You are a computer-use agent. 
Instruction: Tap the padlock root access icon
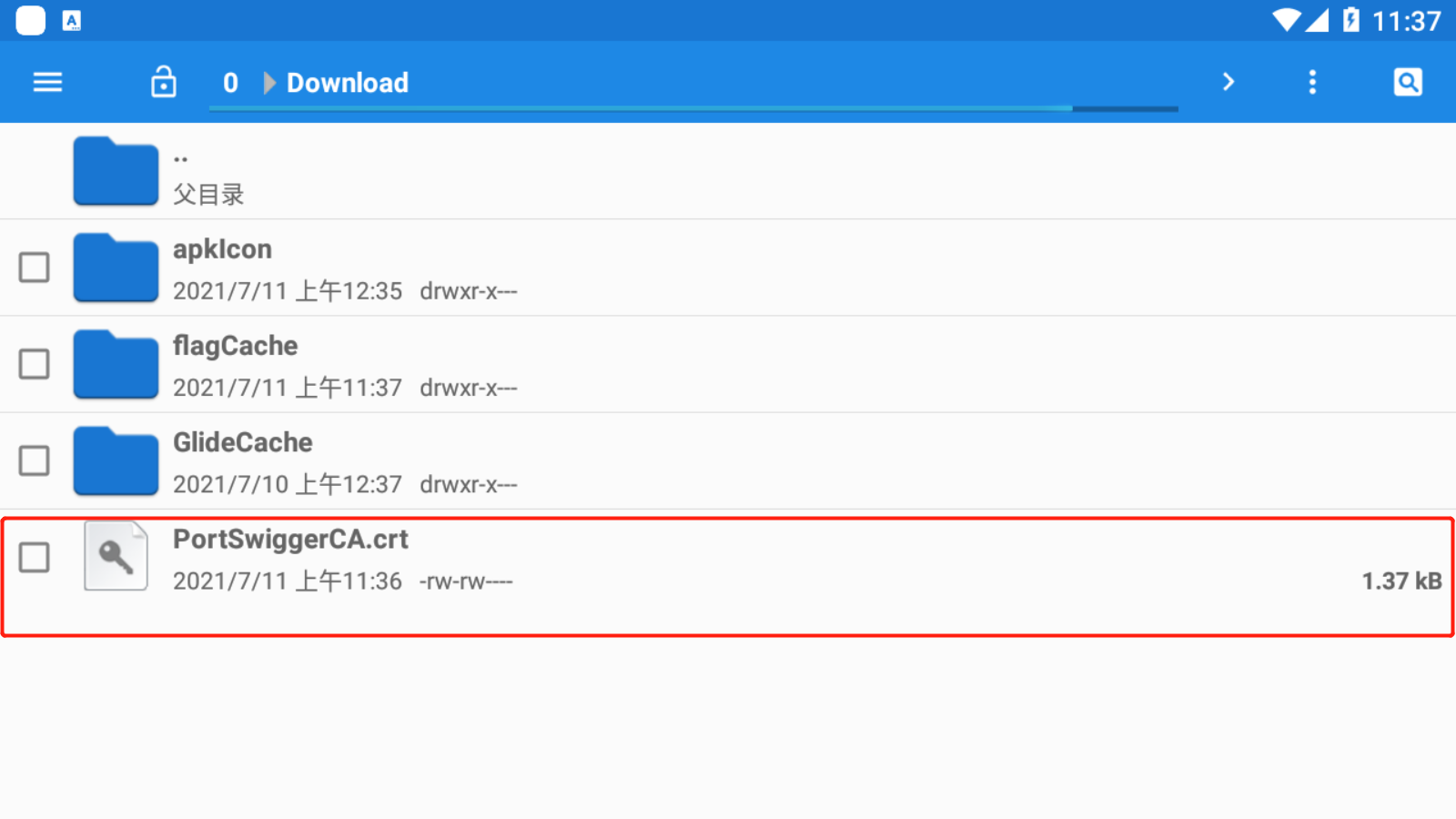164,82
